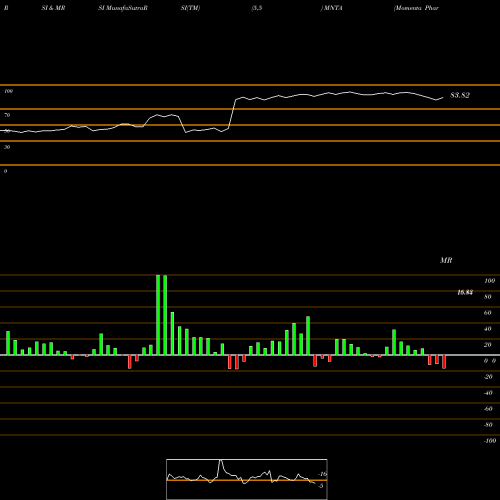Click the 'SI MunafaSutraR' header label

click(123, 8)
